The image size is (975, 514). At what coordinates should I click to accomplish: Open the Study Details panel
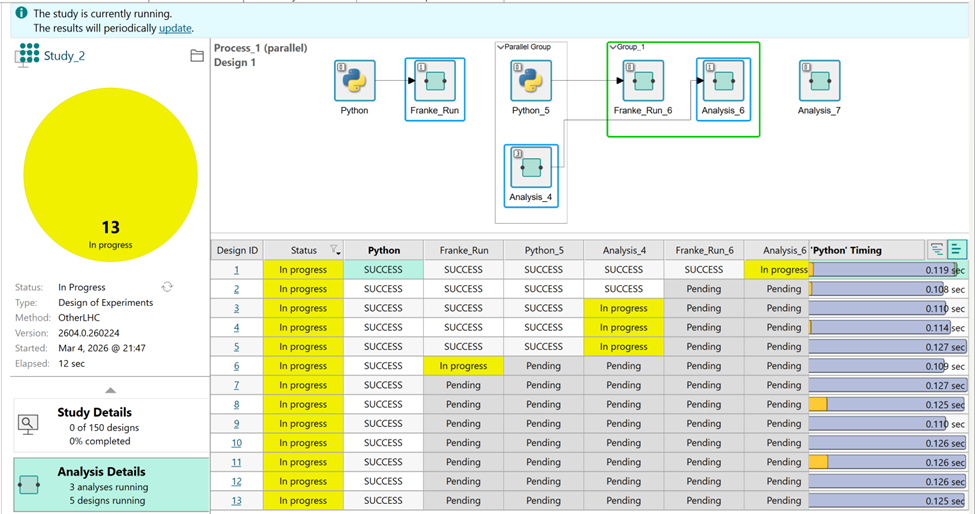(111, 426)
